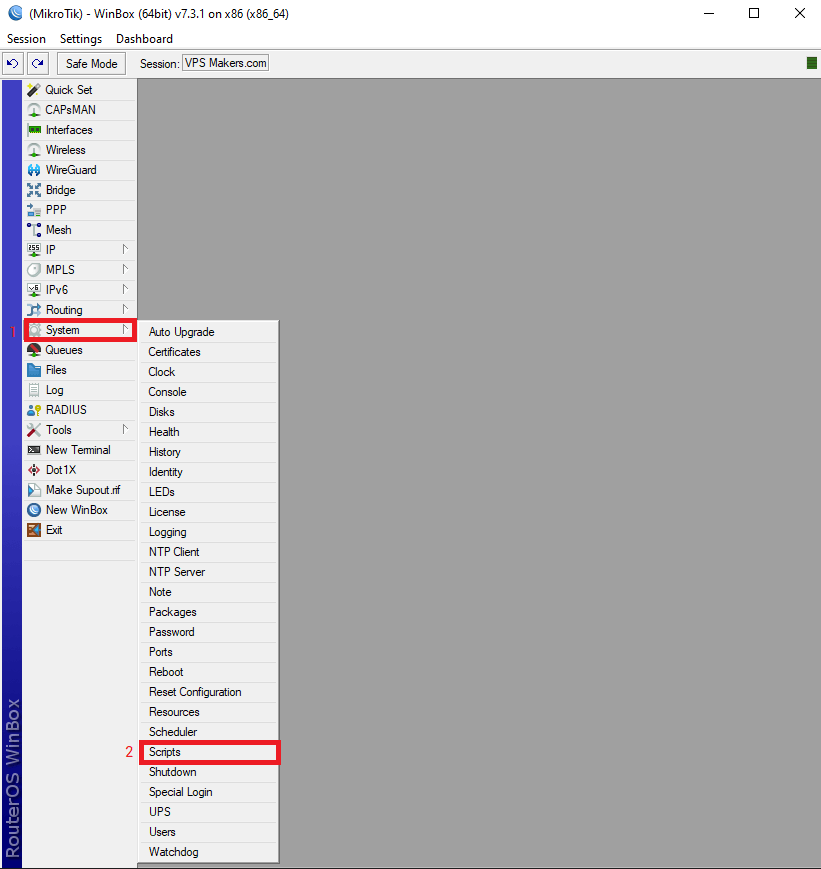This screenshot has width=821, height=869.
Task: Select Special Login in System submenu
Action: [208, 792]
